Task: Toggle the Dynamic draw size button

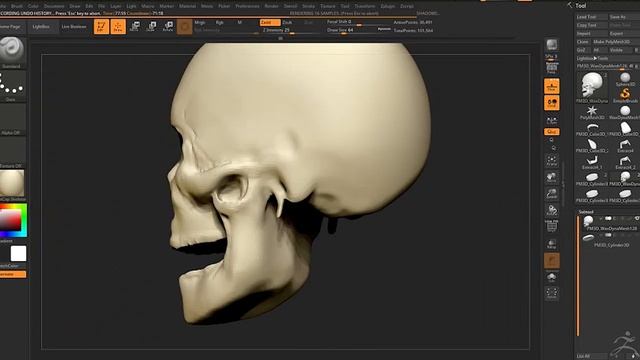Action: [384, 29]
